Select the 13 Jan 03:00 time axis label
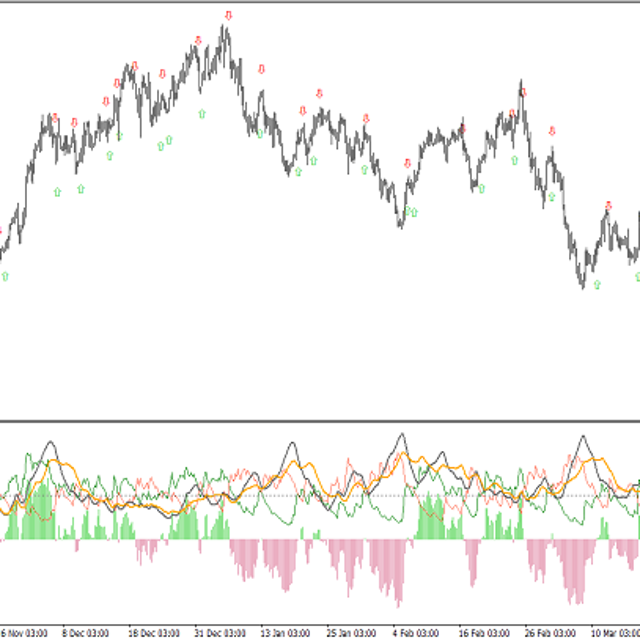The width and height of the screenshot is (640, 640). coord(285,633)
